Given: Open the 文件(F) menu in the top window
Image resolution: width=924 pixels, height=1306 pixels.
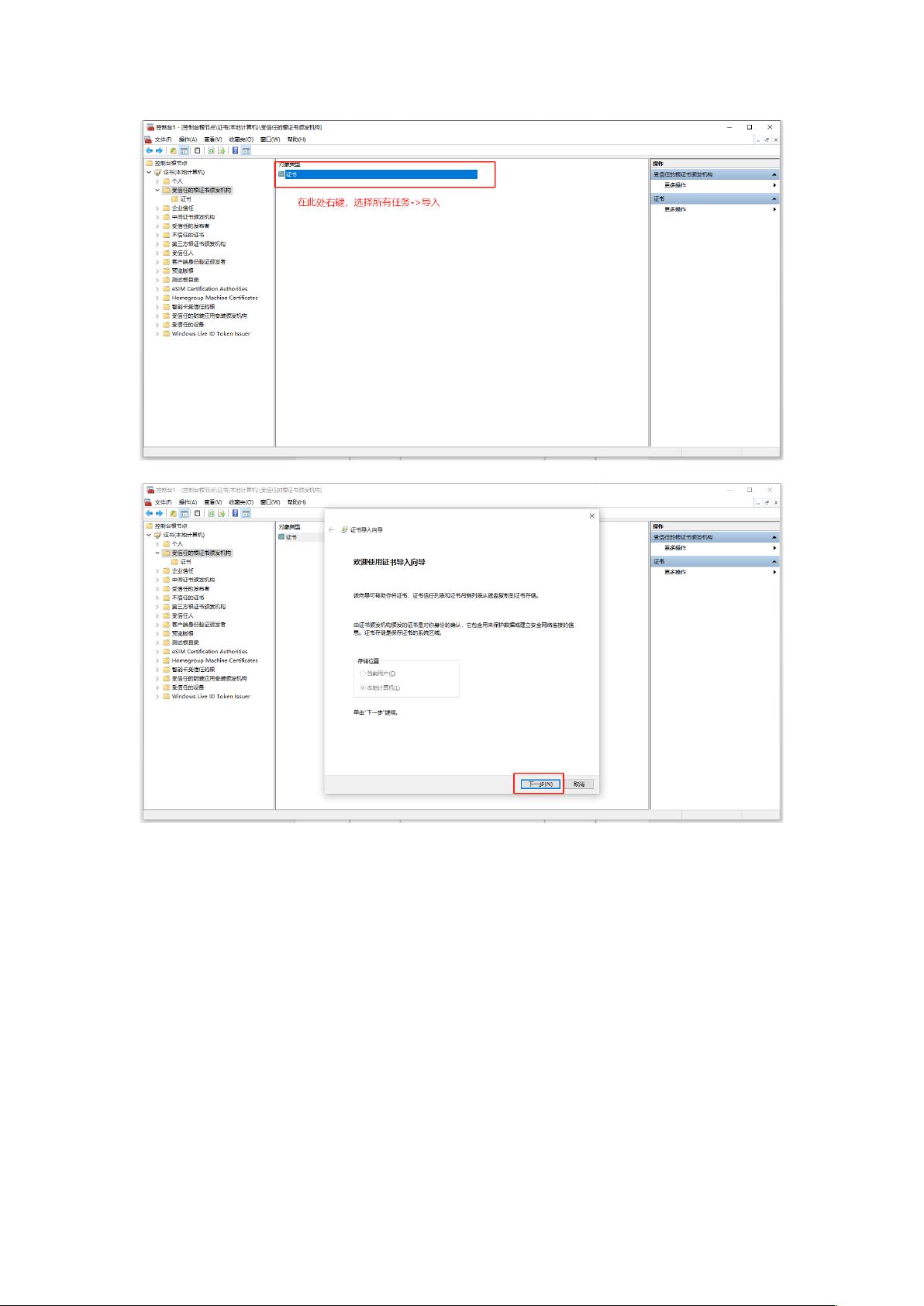Looking at the screenshot, I should 163,140.
